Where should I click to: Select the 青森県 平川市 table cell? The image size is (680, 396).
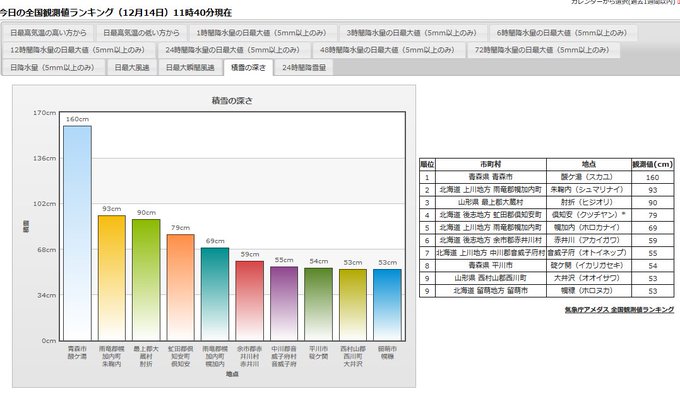pyautogui.click(x=490, y=265)
